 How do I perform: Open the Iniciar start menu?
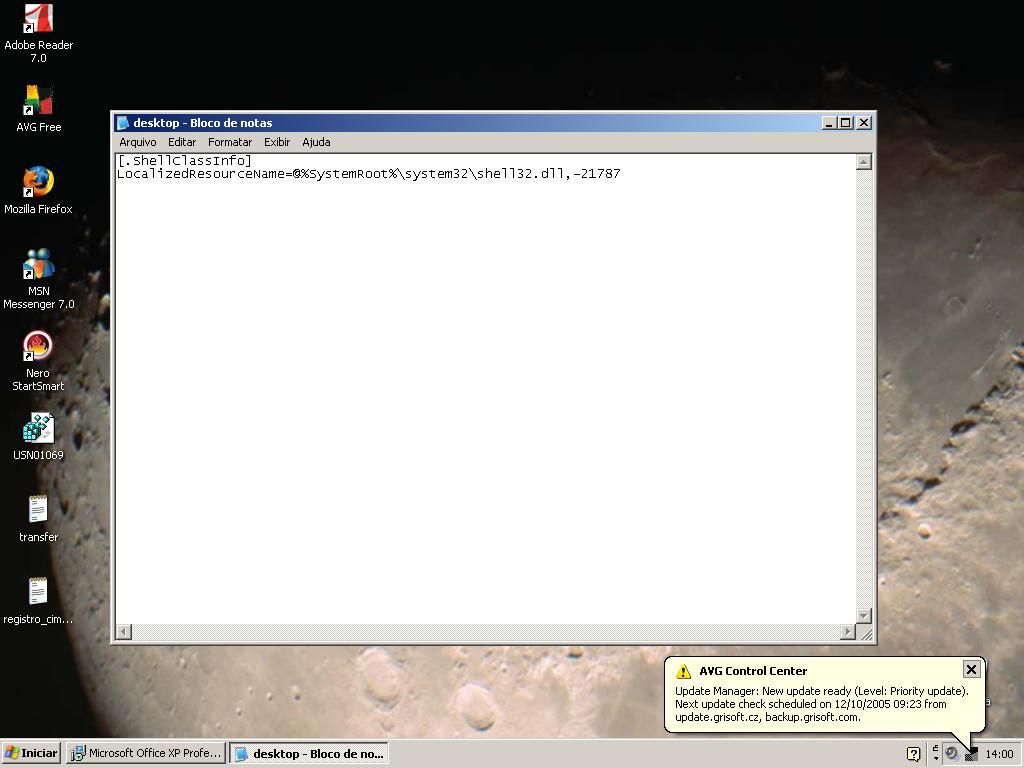(31, 753)
